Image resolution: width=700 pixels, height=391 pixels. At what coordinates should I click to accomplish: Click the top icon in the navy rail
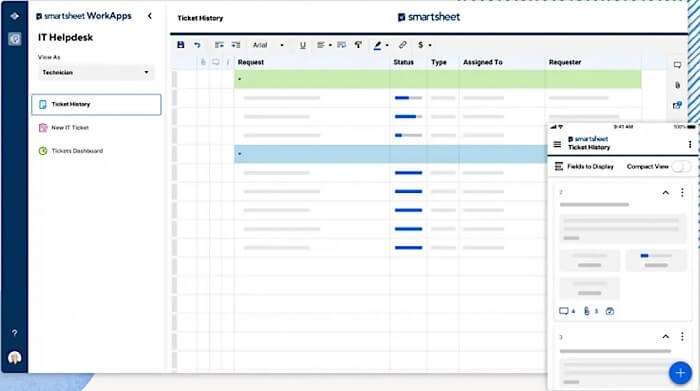coord(14,16)
